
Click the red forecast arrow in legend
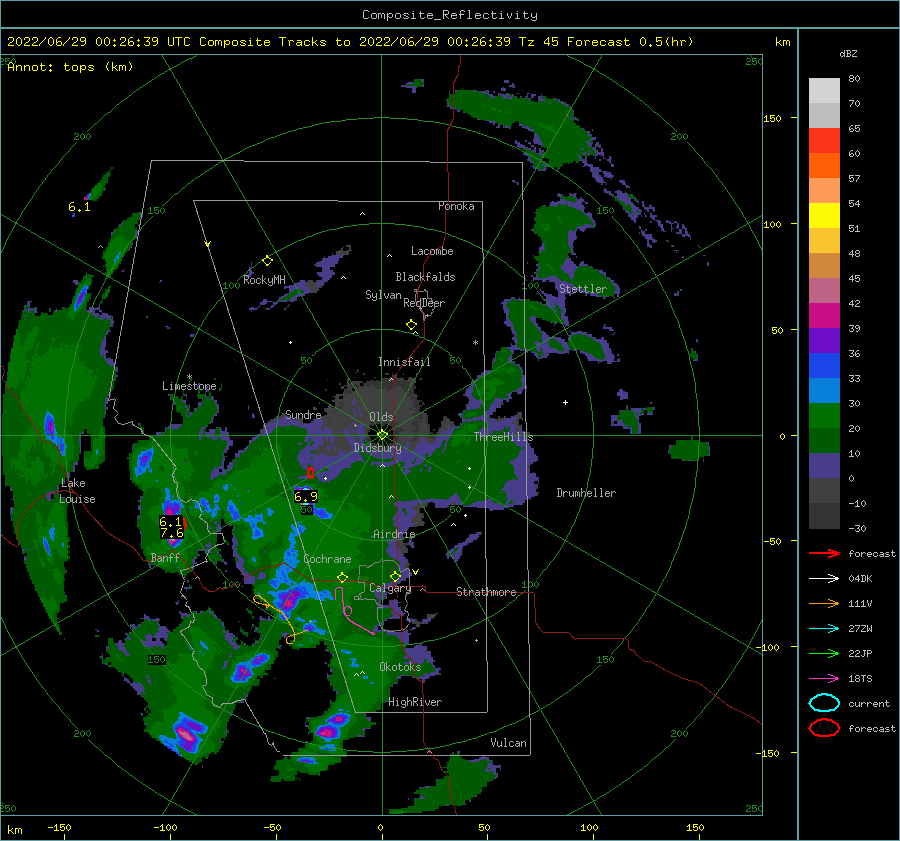coord(824,553)
